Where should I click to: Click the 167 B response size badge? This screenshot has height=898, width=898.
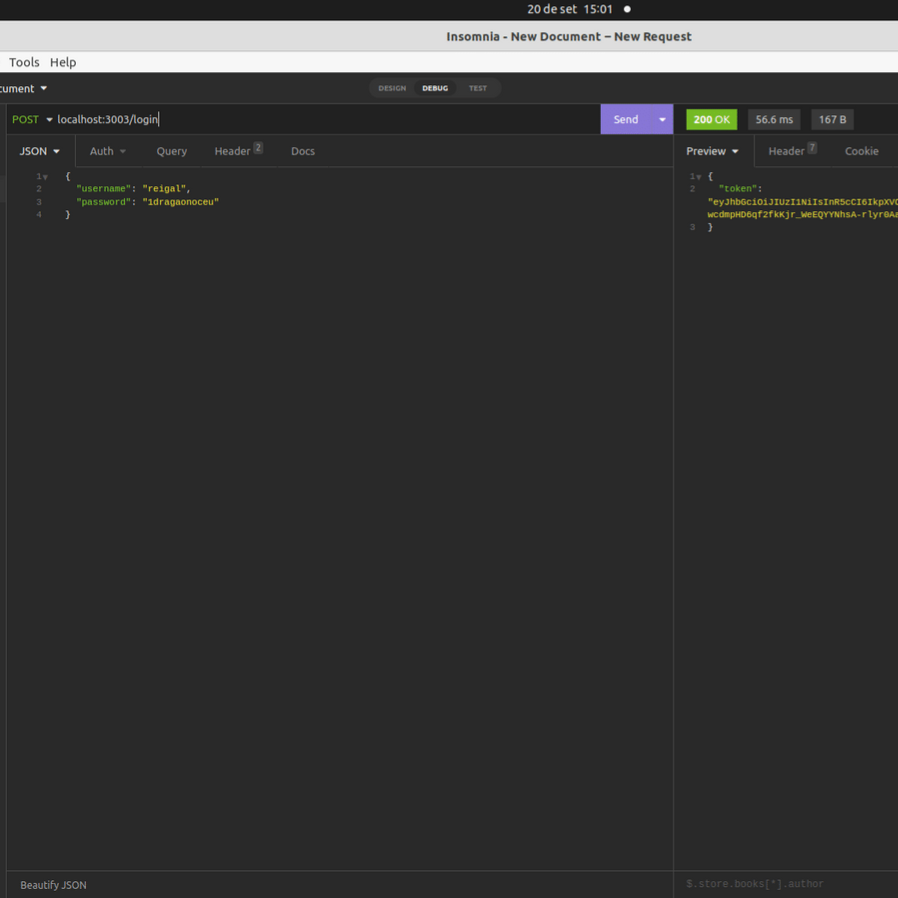(832, 120)
